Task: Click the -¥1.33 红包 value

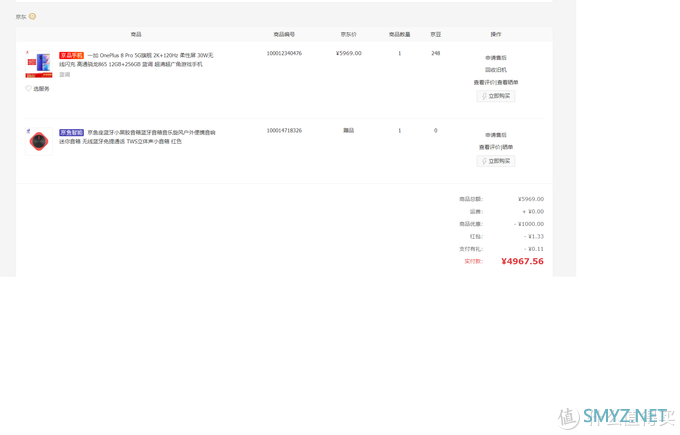Action: pos(534,236)
